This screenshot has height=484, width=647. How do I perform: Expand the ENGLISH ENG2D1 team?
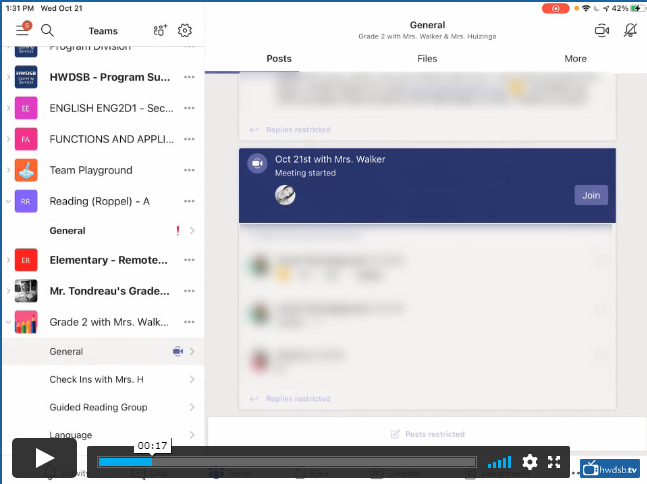click(x=8, y=108)
